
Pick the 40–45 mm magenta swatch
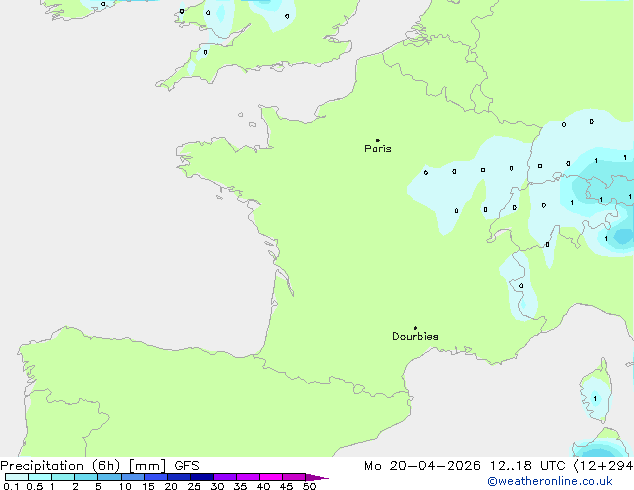[271, 477]
